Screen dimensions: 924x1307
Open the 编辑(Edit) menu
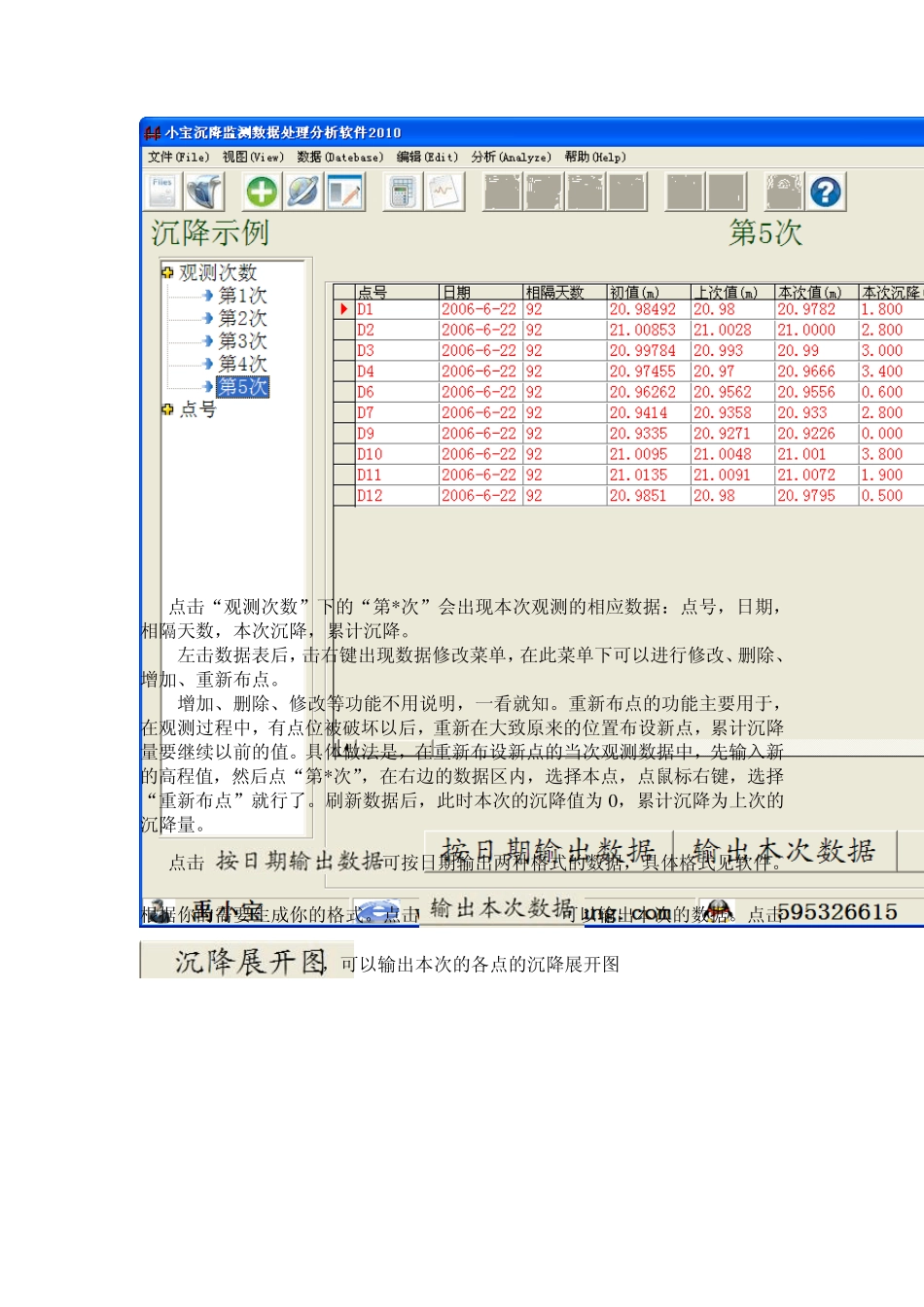[x=427, y=157]
